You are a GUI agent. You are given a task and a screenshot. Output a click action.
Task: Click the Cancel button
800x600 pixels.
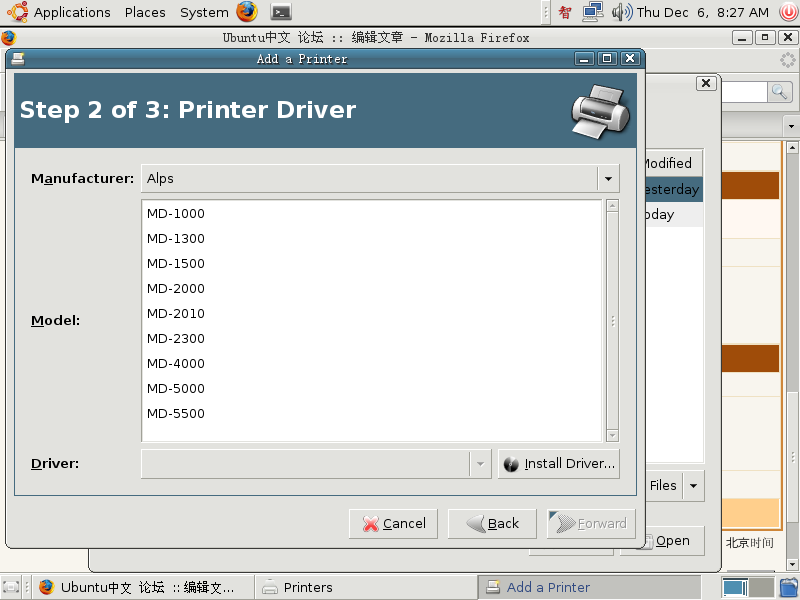393,523
